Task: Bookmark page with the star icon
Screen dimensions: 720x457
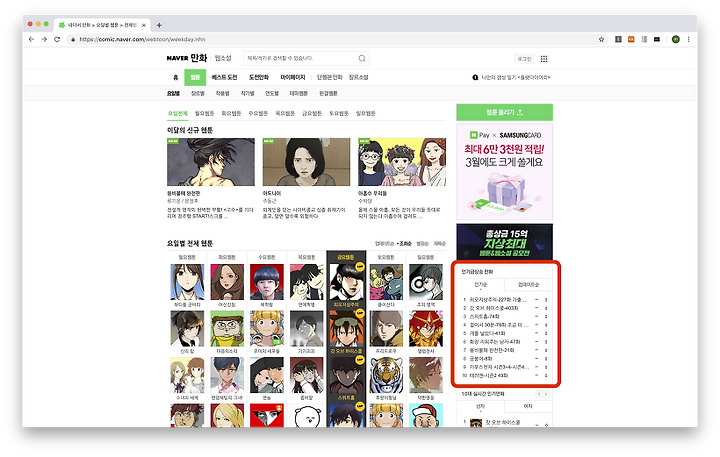Action: pyautogui.click(x=601, y=39)
